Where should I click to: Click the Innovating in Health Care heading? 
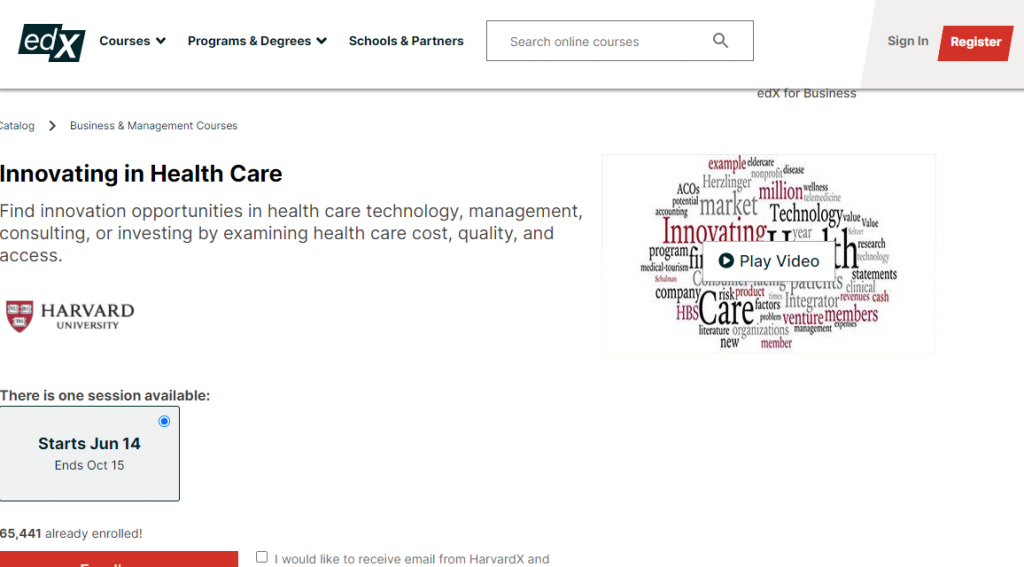pos(141,174)
